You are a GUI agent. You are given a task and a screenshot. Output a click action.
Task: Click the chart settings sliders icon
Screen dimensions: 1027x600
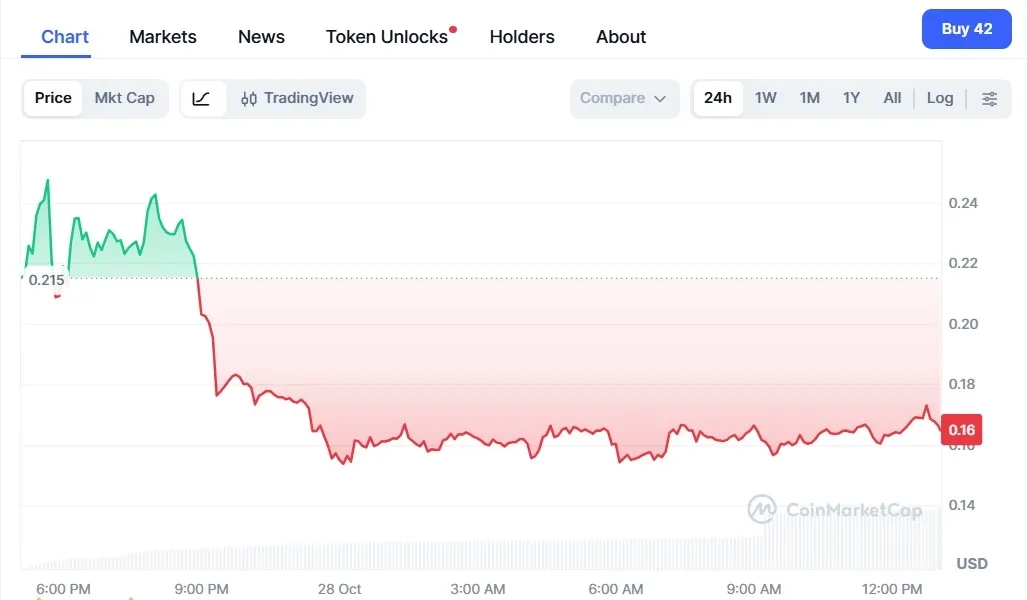pyautogui.click(x=990, y=98)
